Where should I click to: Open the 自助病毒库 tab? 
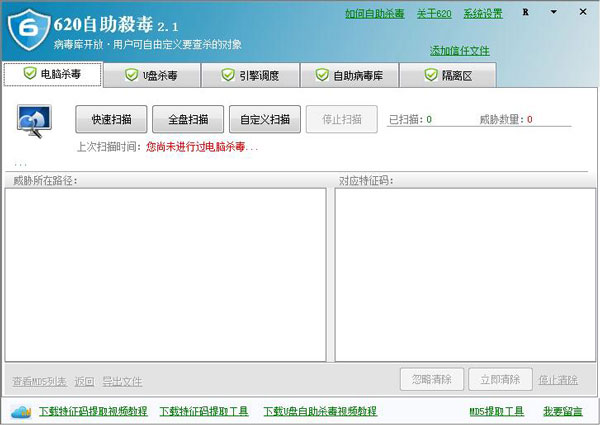(349, 75)
